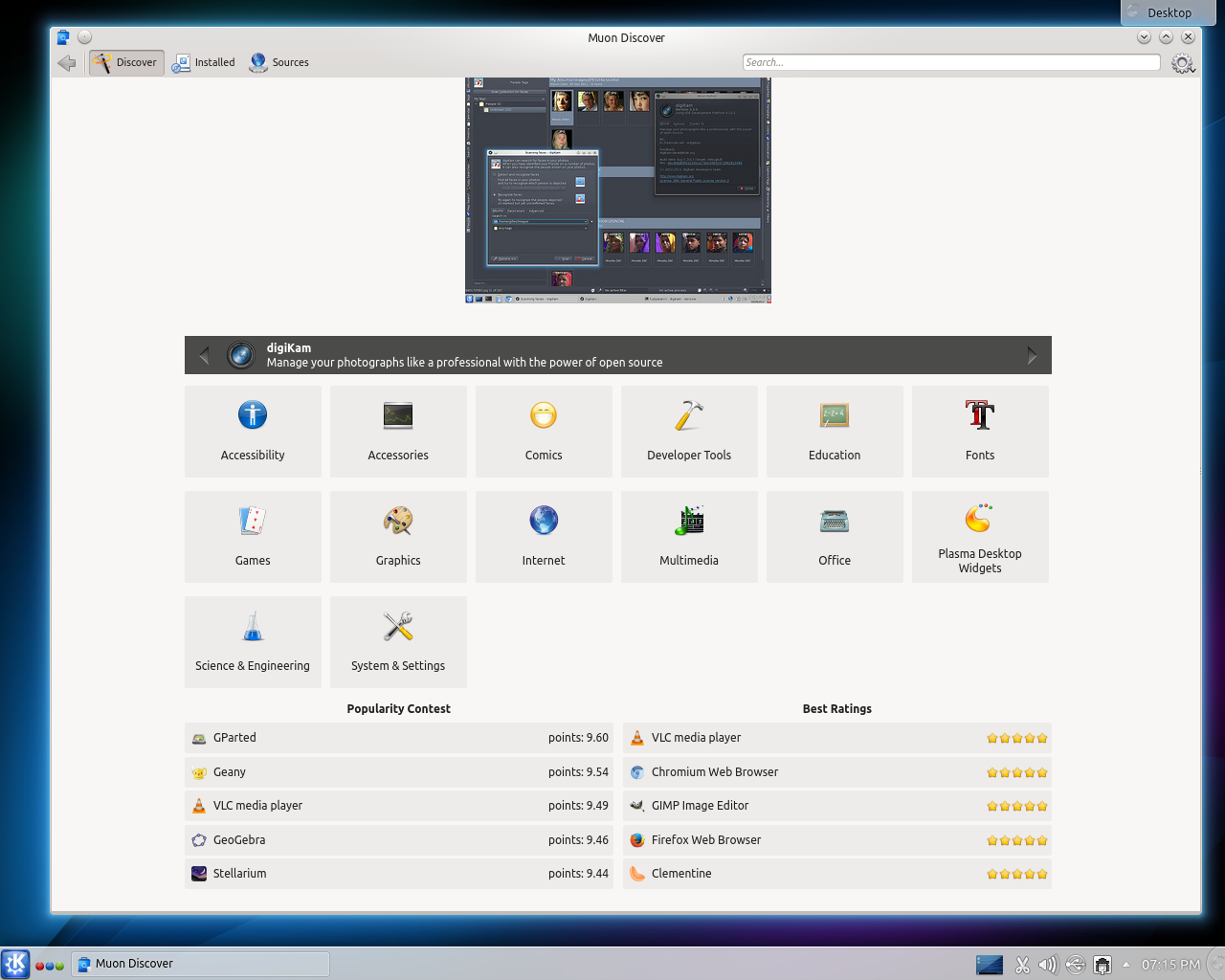Click the search input field
1225x980 pixels.
[x=951, y=62]
